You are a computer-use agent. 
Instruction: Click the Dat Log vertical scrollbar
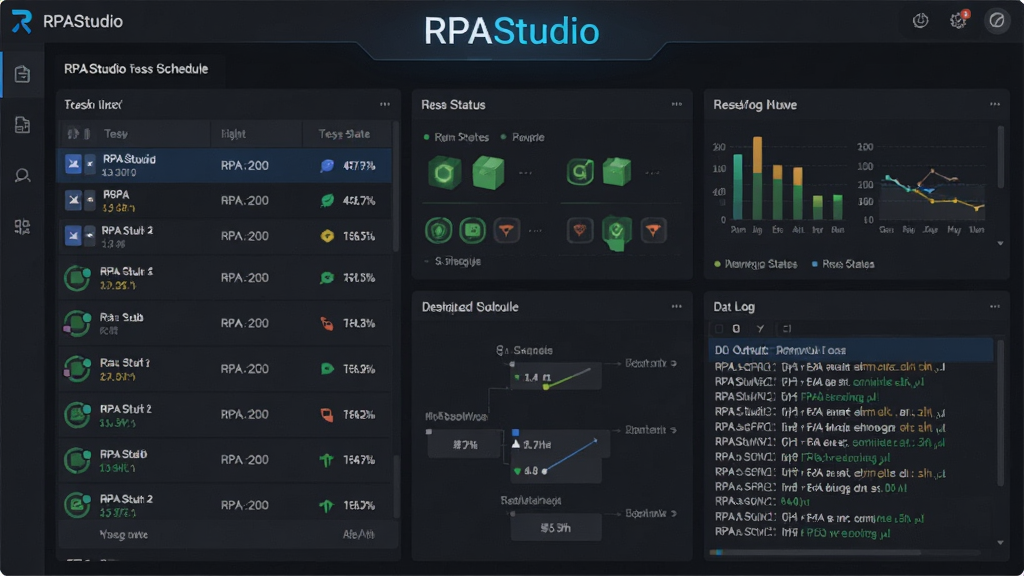coord(1000,413)
